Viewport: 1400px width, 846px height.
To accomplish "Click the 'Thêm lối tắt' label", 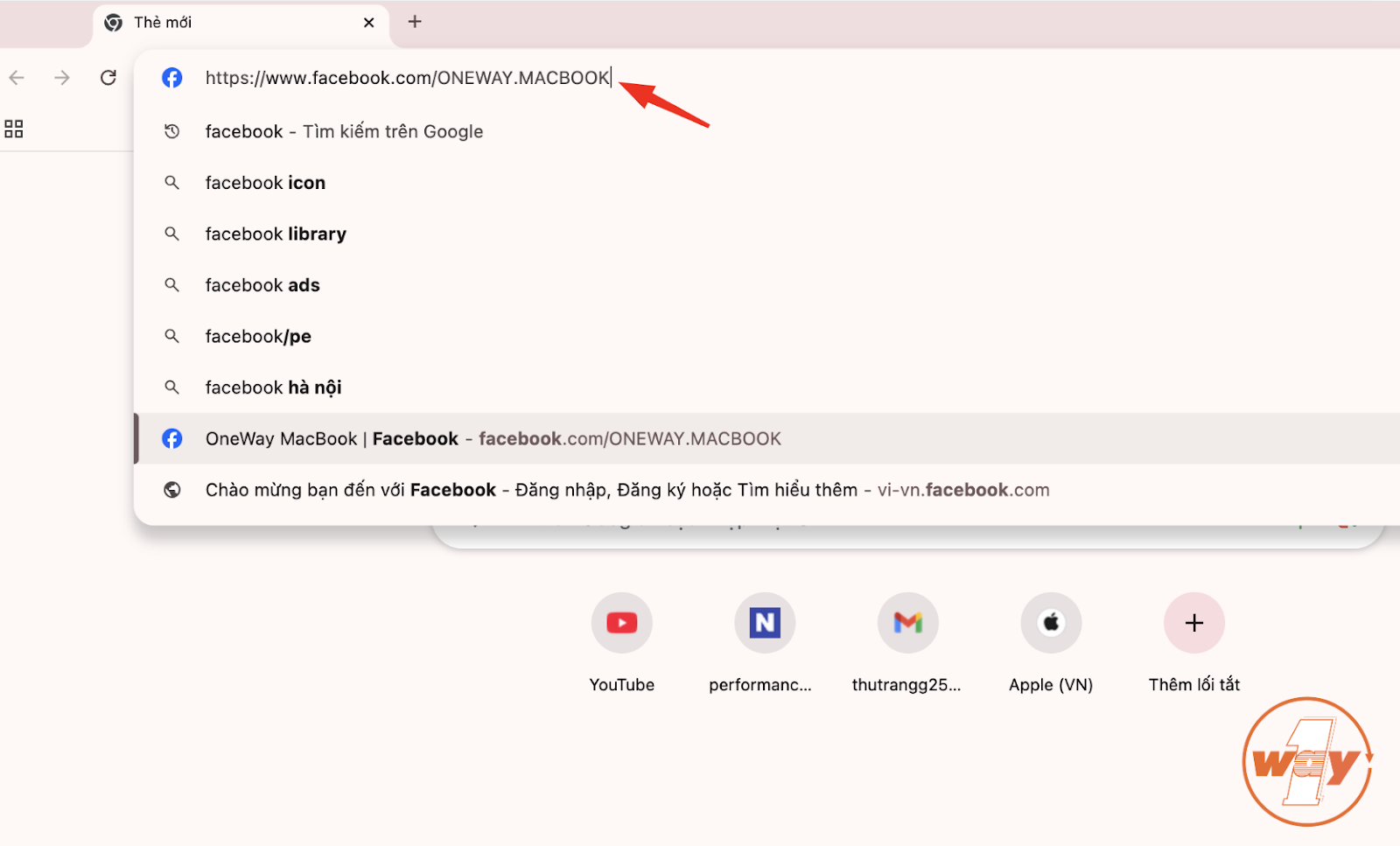I will pos(1194,685).
